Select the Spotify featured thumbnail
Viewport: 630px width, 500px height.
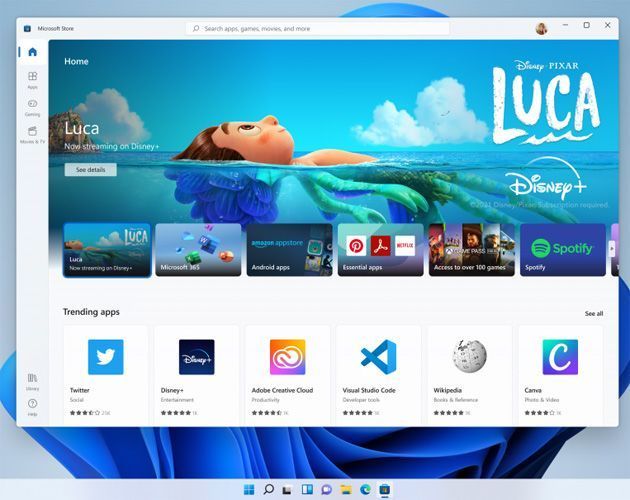(x=562, y=249)
